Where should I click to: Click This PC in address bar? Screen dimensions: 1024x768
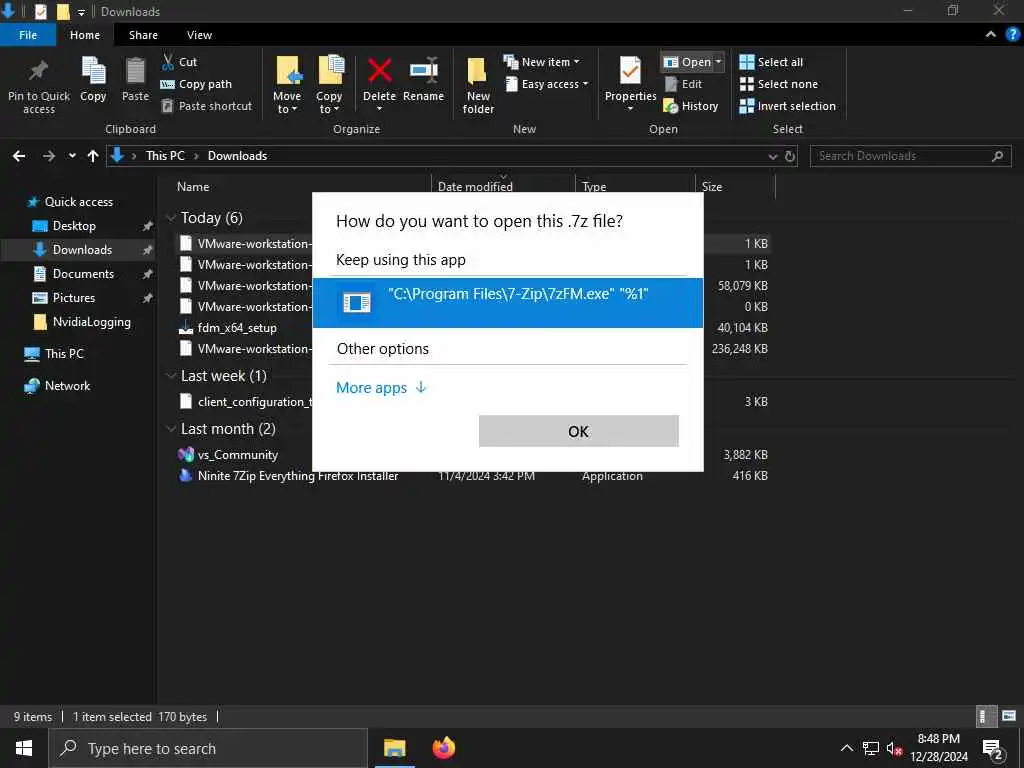coord(165,155)
